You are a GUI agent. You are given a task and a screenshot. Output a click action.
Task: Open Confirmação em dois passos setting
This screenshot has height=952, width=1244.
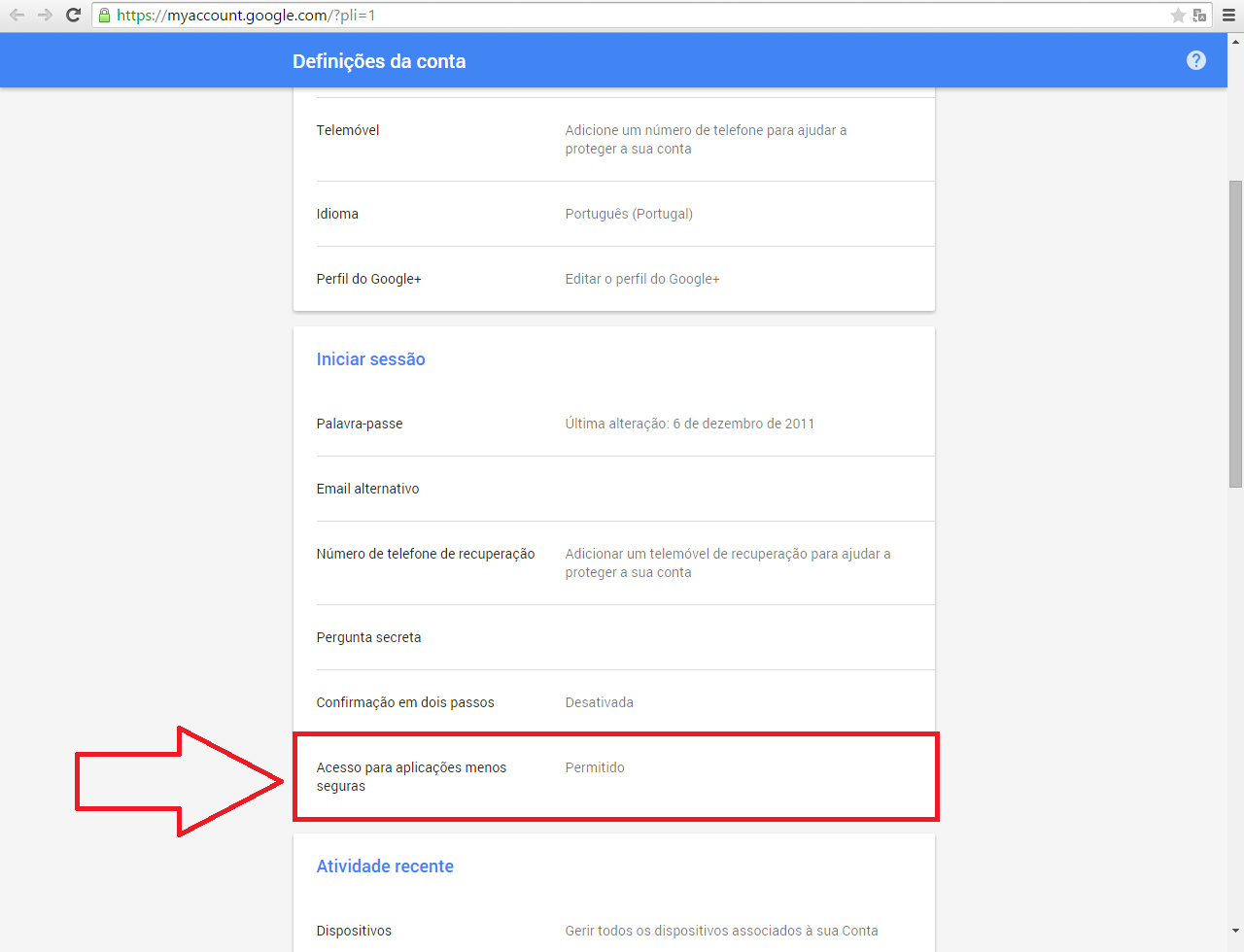coord(614,702)
